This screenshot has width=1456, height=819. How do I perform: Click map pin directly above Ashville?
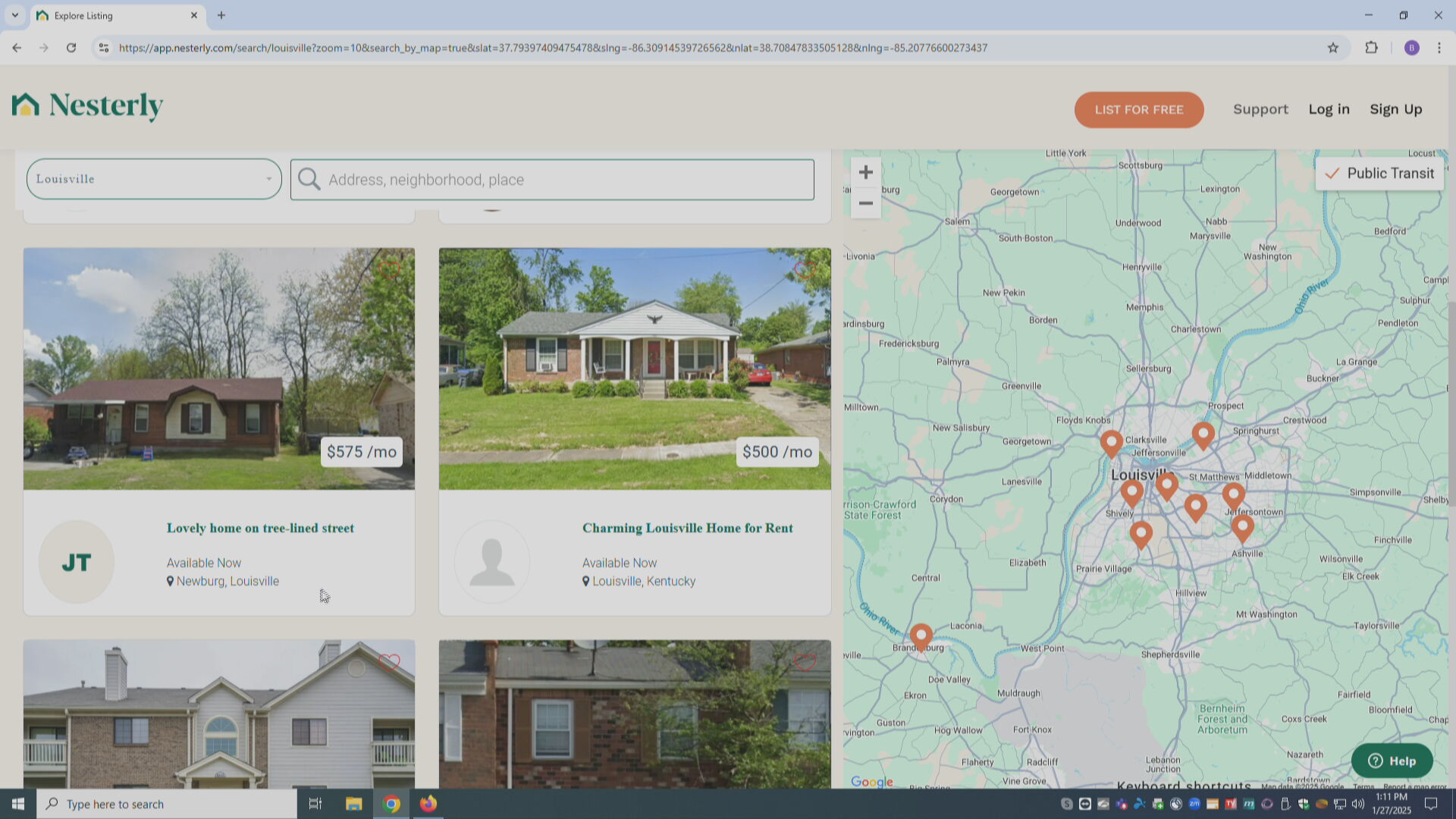click(1242, 528)
